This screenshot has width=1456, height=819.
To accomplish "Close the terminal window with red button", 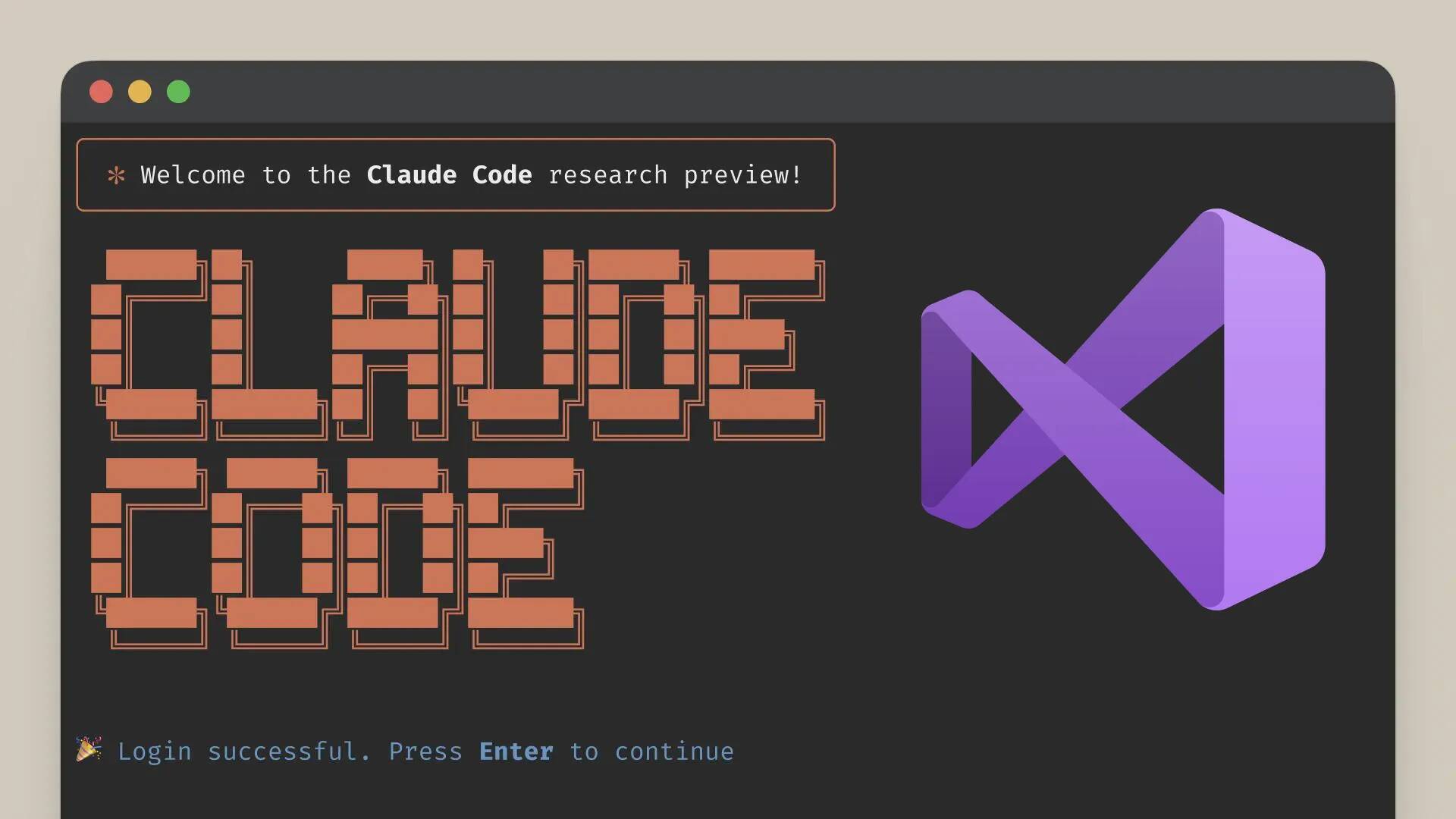I will pyautogui.click(x=101, y=92).
